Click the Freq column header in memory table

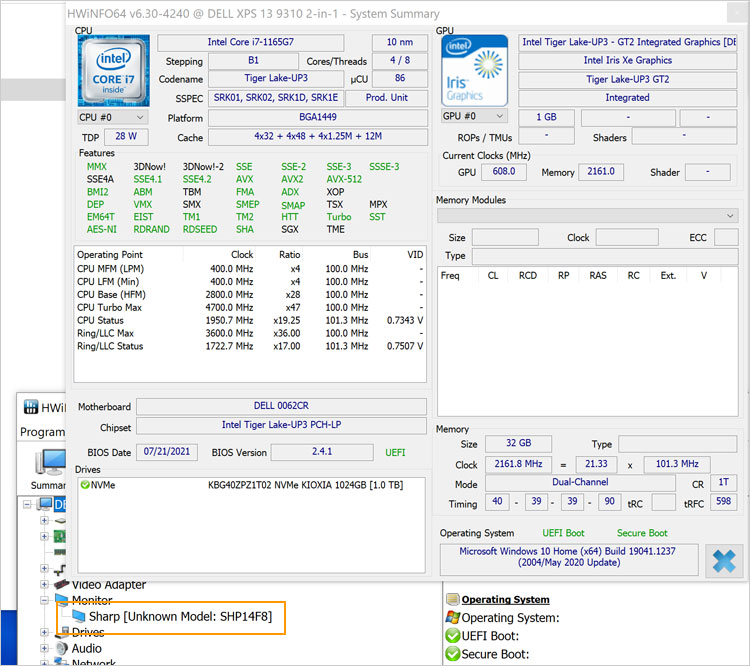pyautogui.click(x=450, y=276)
